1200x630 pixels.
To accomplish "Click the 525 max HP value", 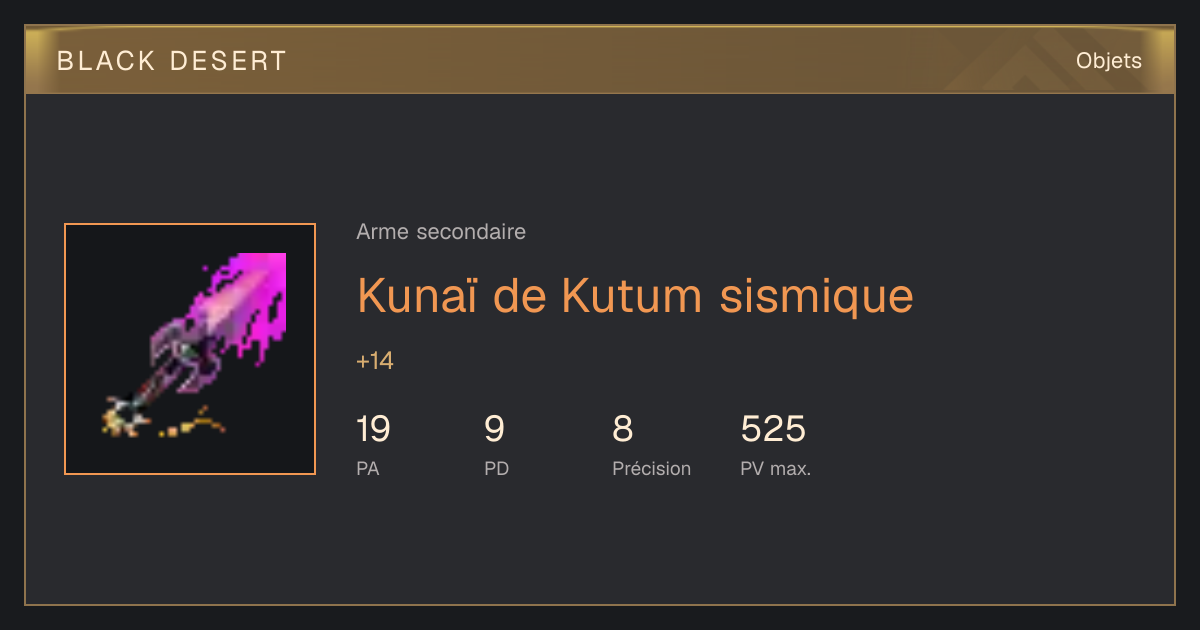I will click(773, 429).
